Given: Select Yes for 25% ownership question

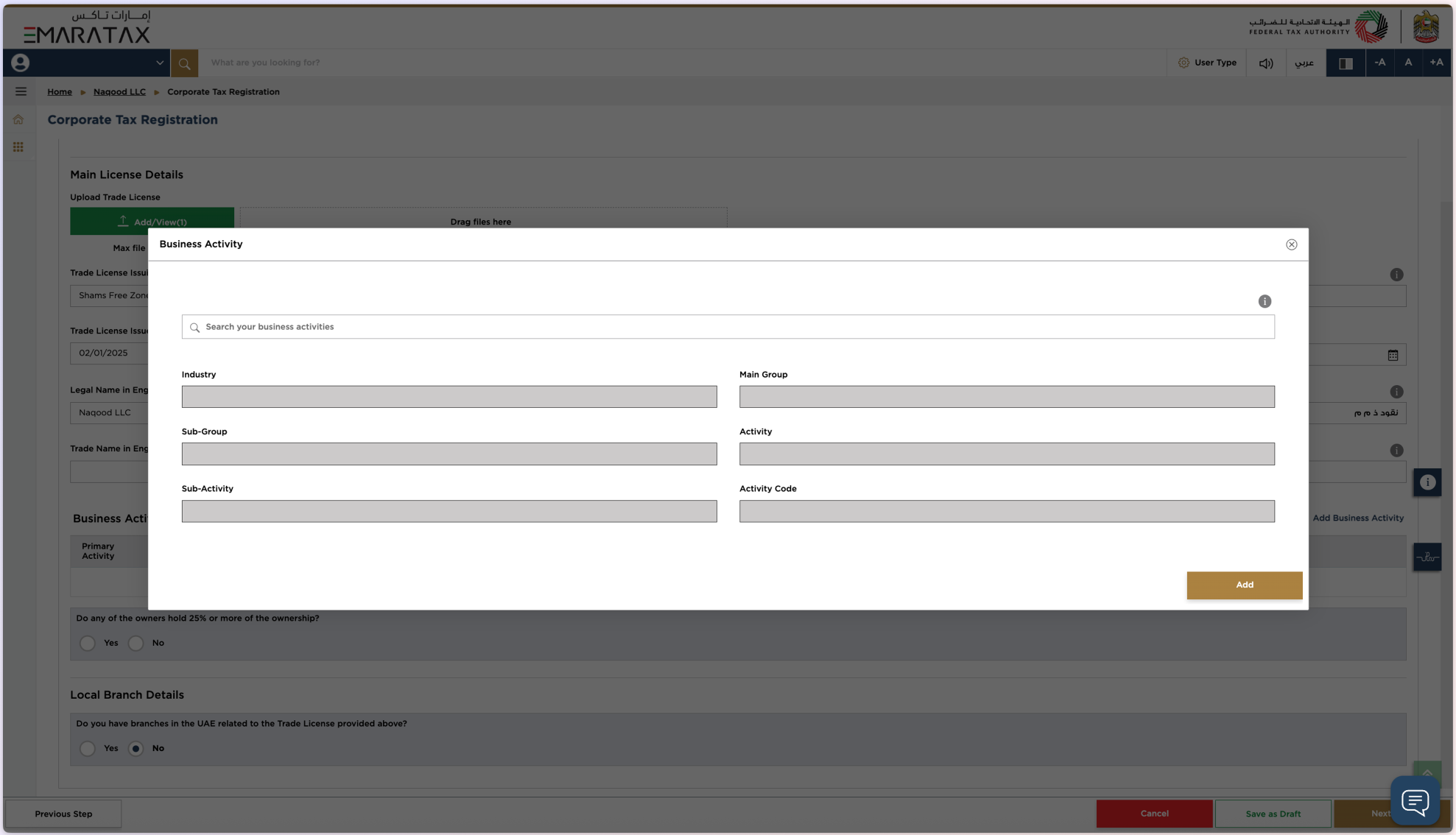Looking at the screenshot, I should click(x=88, y=644).
